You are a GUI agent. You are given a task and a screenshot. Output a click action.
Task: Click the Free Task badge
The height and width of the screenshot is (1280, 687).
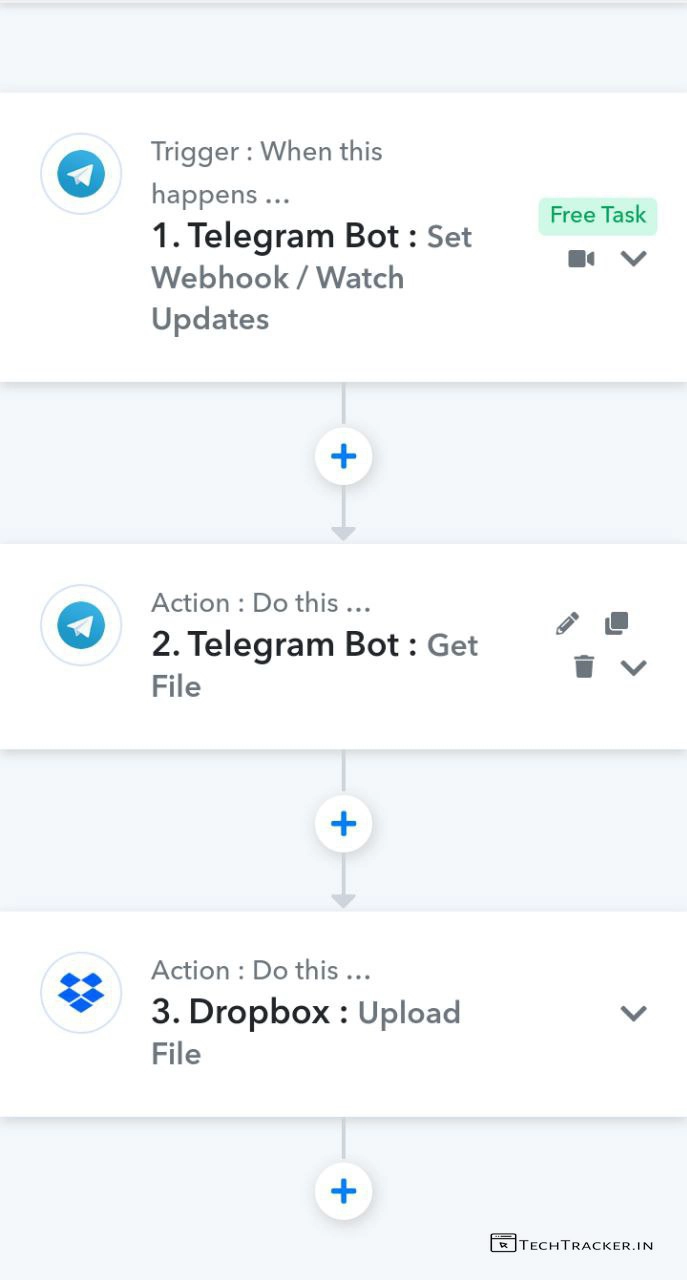point(597,216)
